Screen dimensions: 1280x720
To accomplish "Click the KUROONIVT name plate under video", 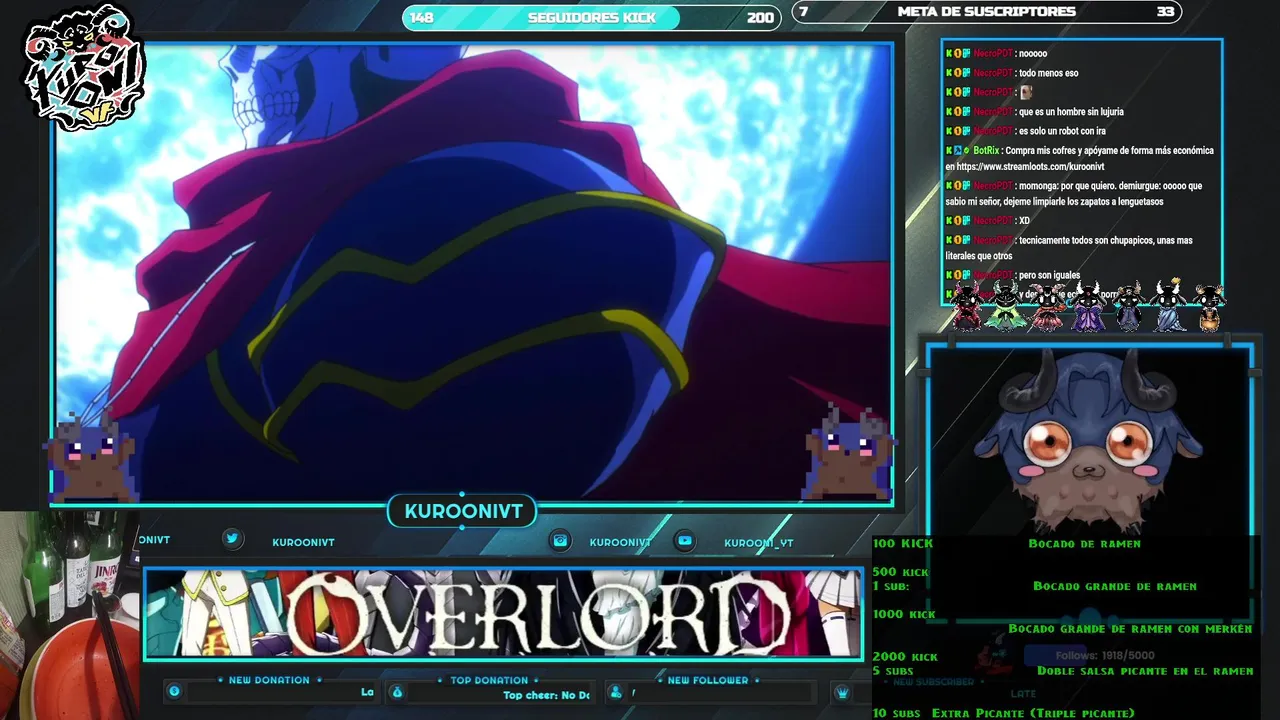I will (x=463, y=511).
